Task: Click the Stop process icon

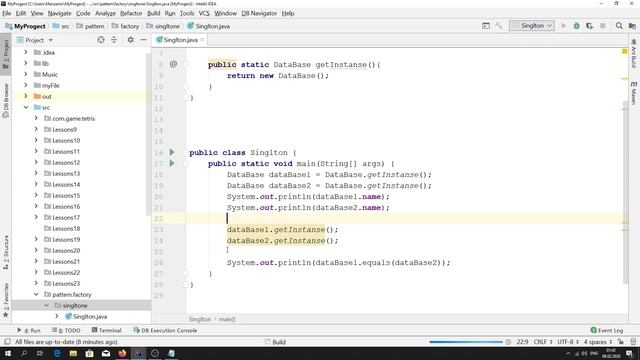Action: pyautogui.click(x=602, y=26)
